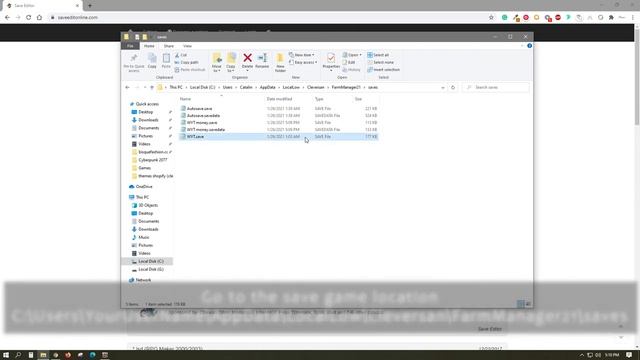Click Paste shortcut in the ribbon
This screenshot has height=360, width=640.
click(x=190, y=70)
